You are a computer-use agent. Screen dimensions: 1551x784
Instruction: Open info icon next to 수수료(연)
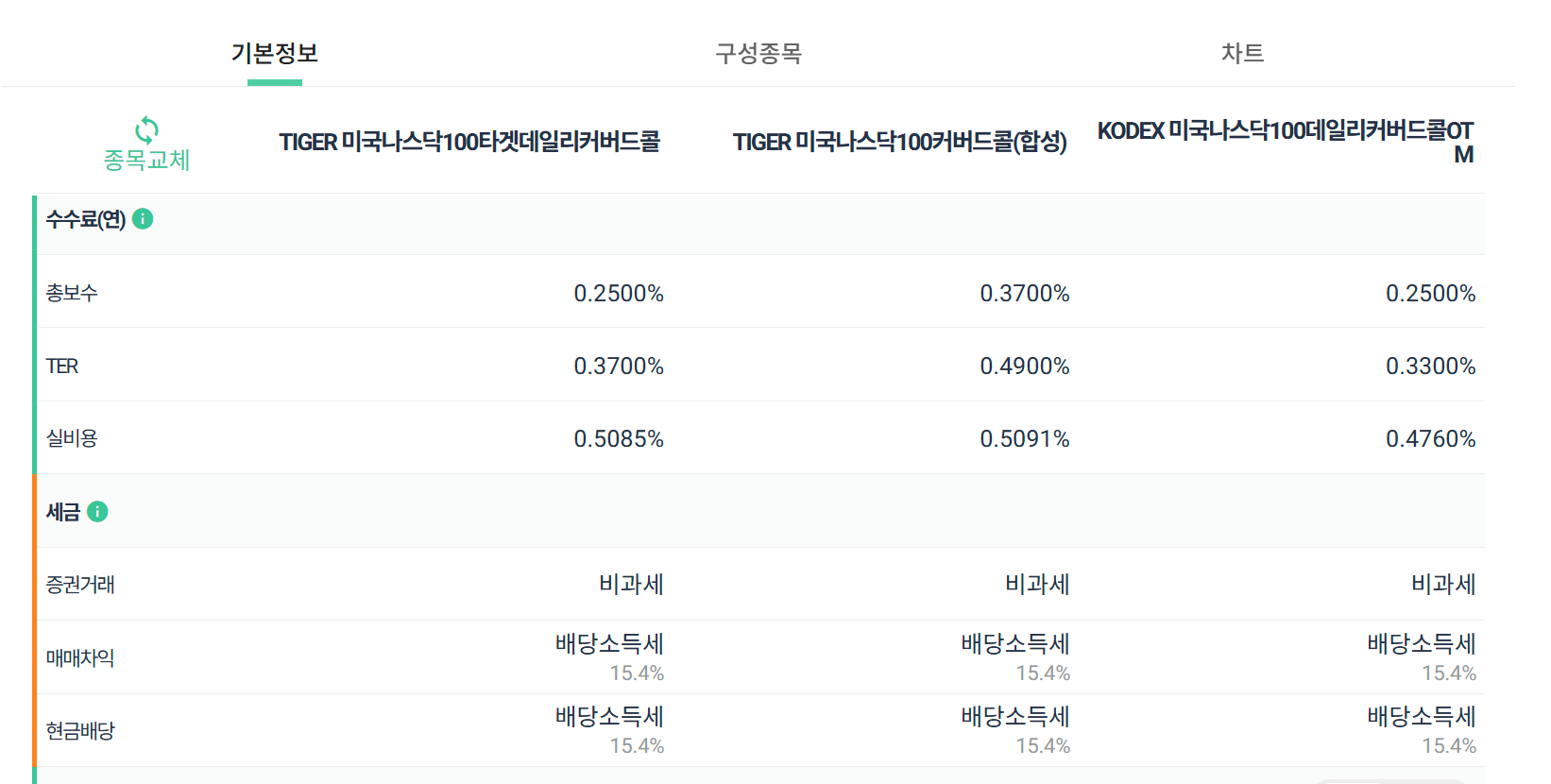coord(143,219)
